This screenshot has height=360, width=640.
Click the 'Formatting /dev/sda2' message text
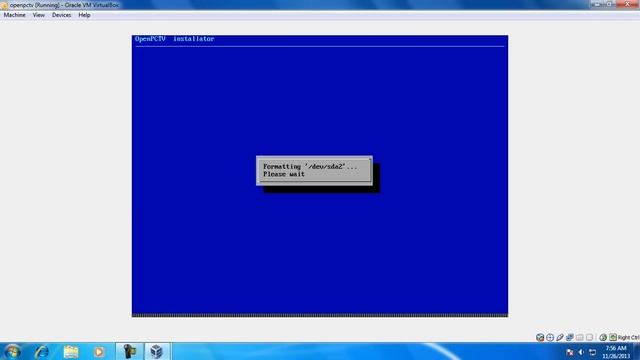pos(310,167)
